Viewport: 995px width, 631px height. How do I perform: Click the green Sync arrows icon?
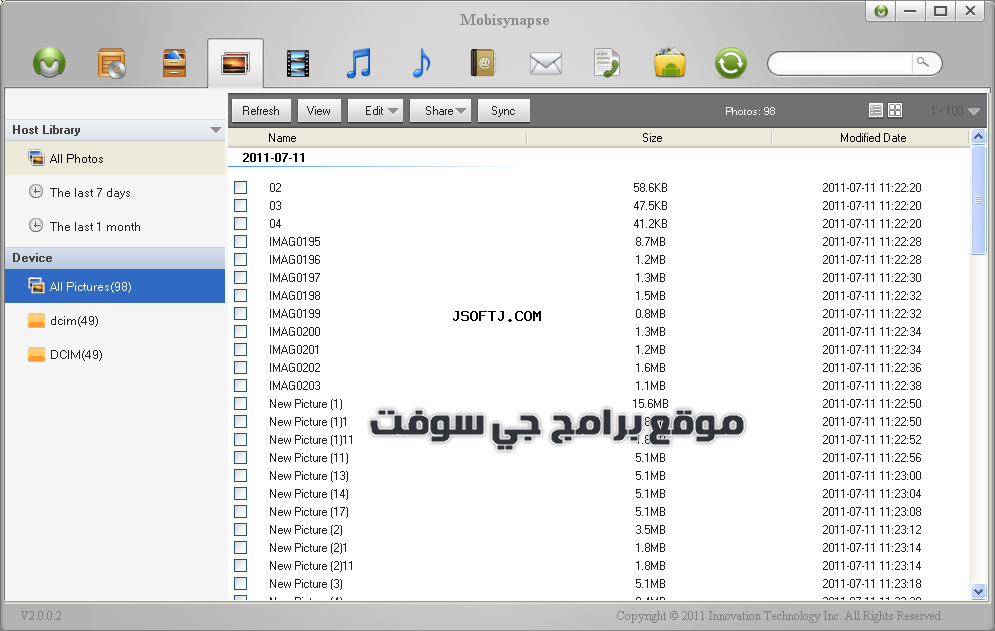730,63
